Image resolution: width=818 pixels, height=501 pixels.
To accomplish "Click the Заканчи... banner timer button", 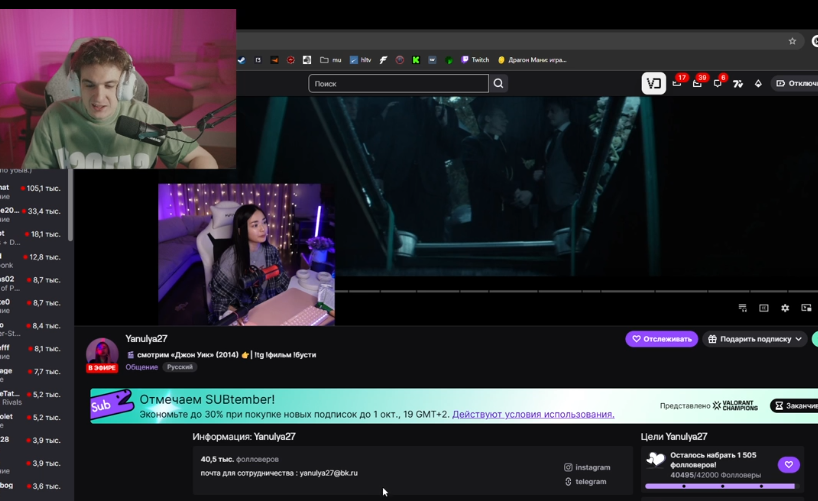I will (x=794, y=405).
